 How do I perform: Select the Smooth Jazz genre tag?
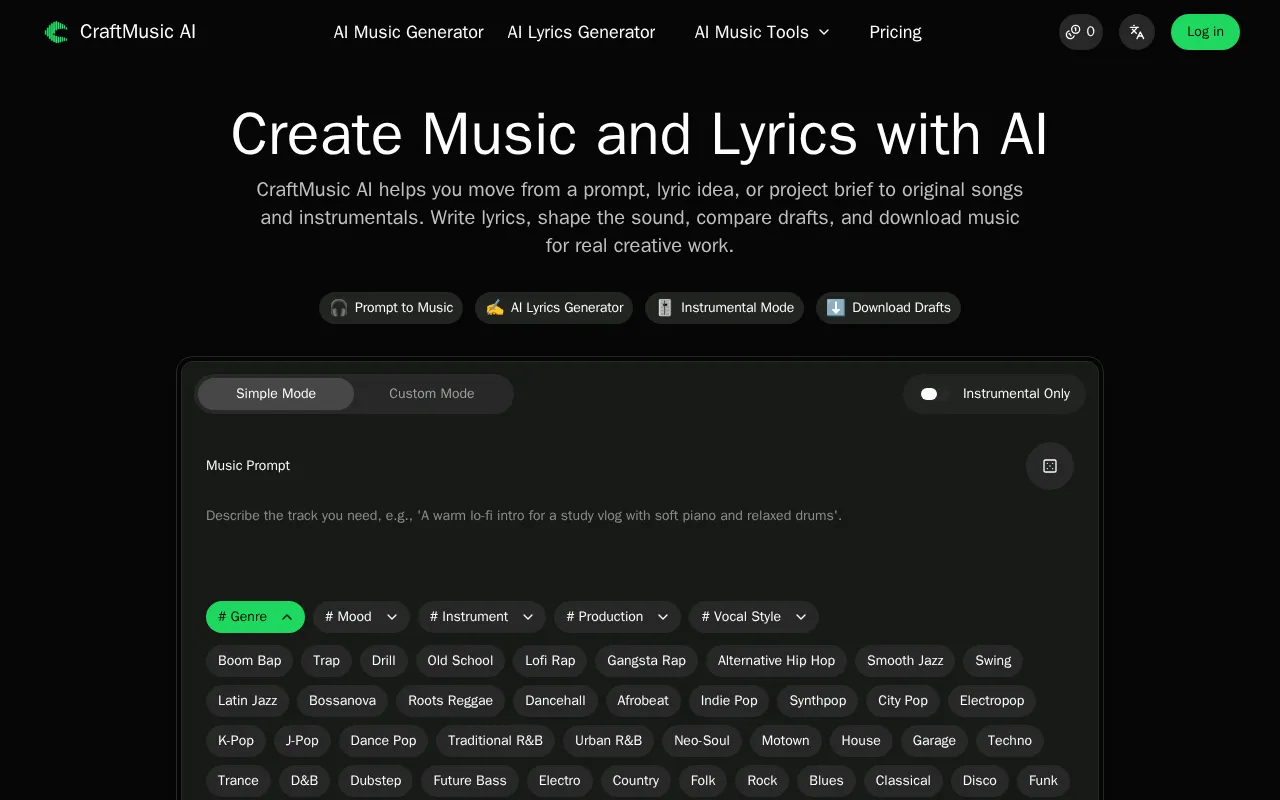point(905,661)
